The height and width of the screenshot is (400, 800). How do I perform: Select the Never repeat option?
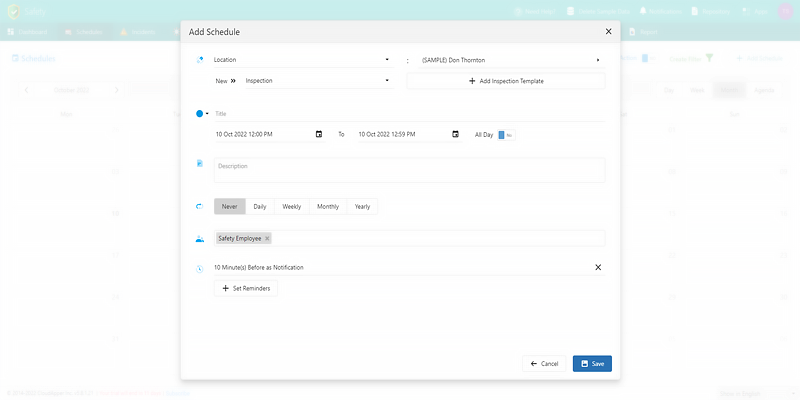(x=229, y=207)
